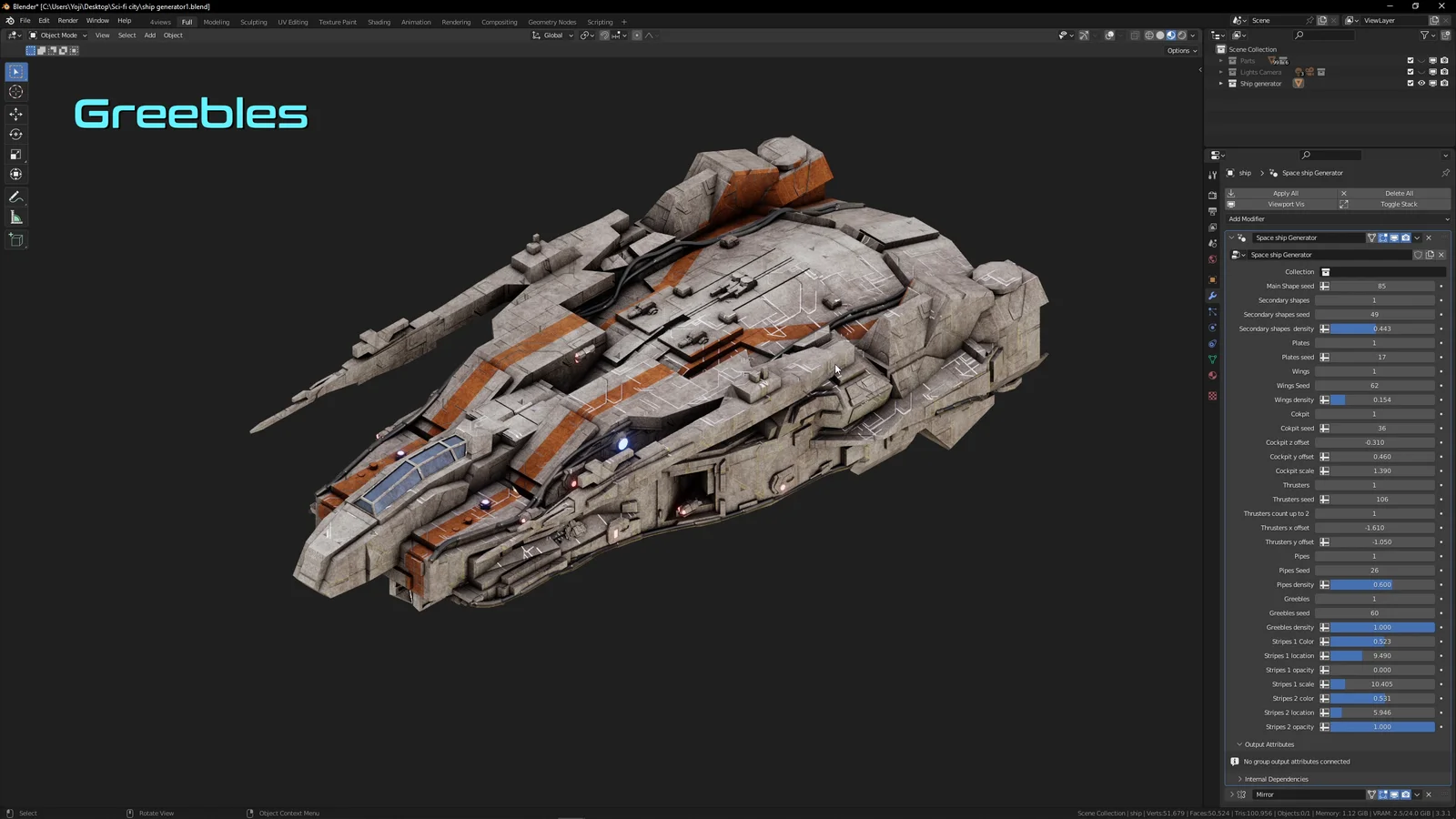Screen dimensions: 1456x819
Task: Switch to the Shading workspace tab
Action: [379, 21]
